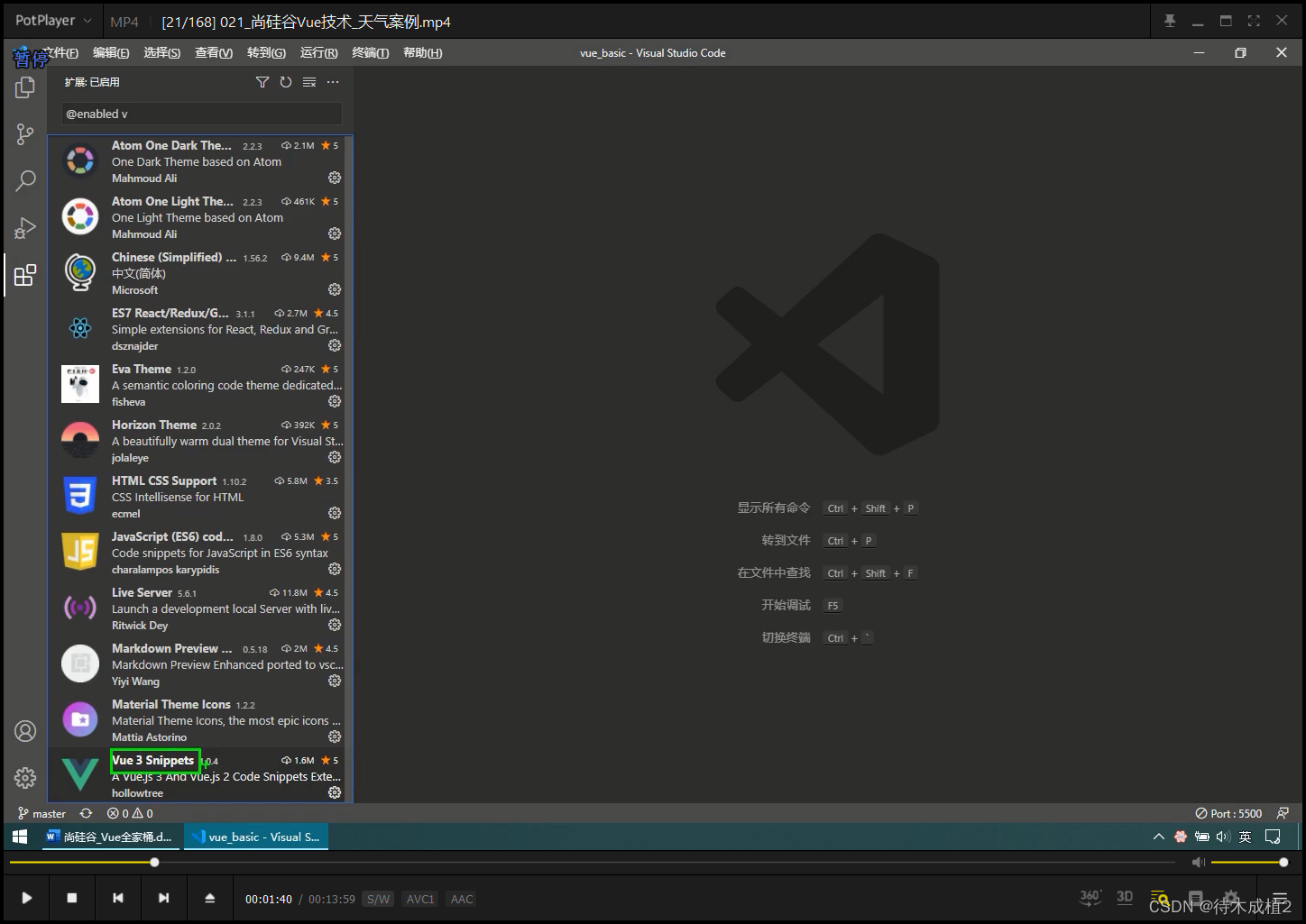Select Material Theme Icons extension title
The image size is (1306, 924).
point(171,704)
